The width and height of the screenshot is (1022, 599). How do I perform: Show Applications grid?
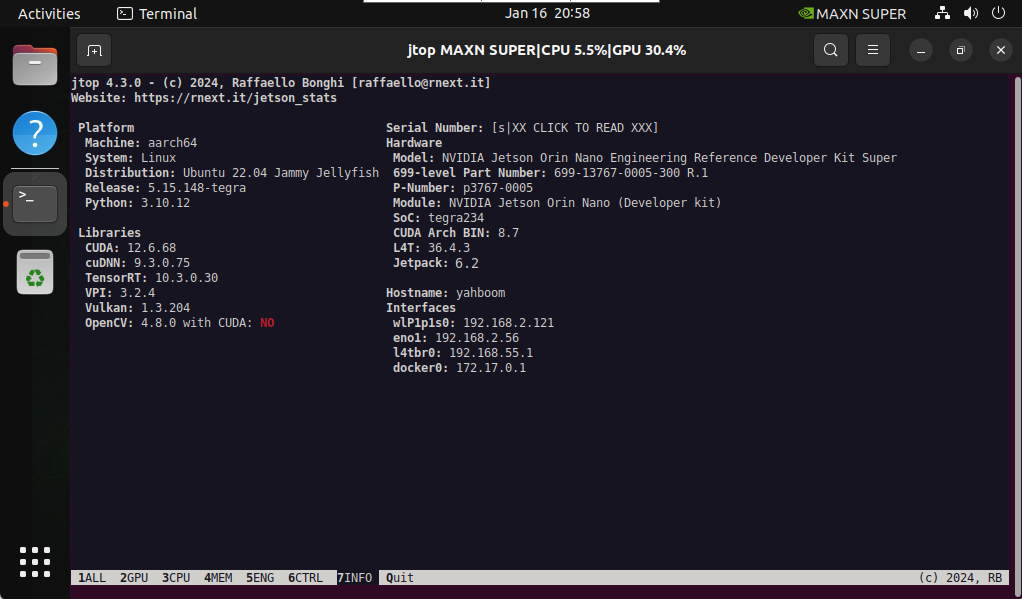pos(35,562)
